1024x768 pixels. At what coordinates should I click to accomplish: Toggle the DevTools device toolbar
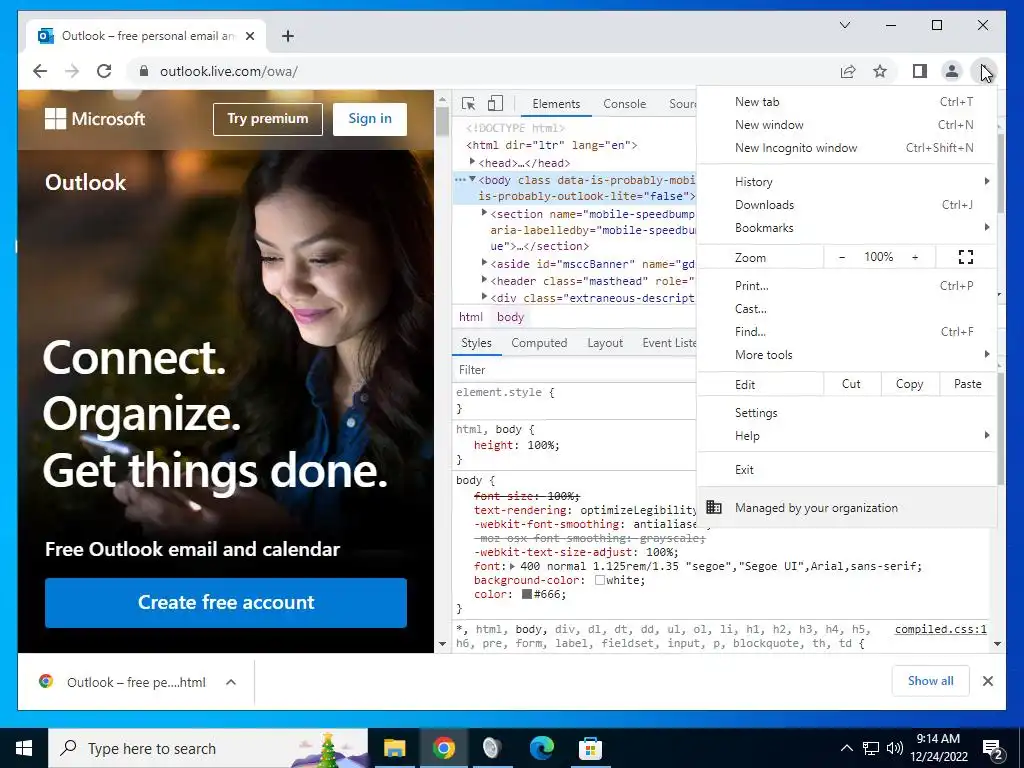click(496, 103)
